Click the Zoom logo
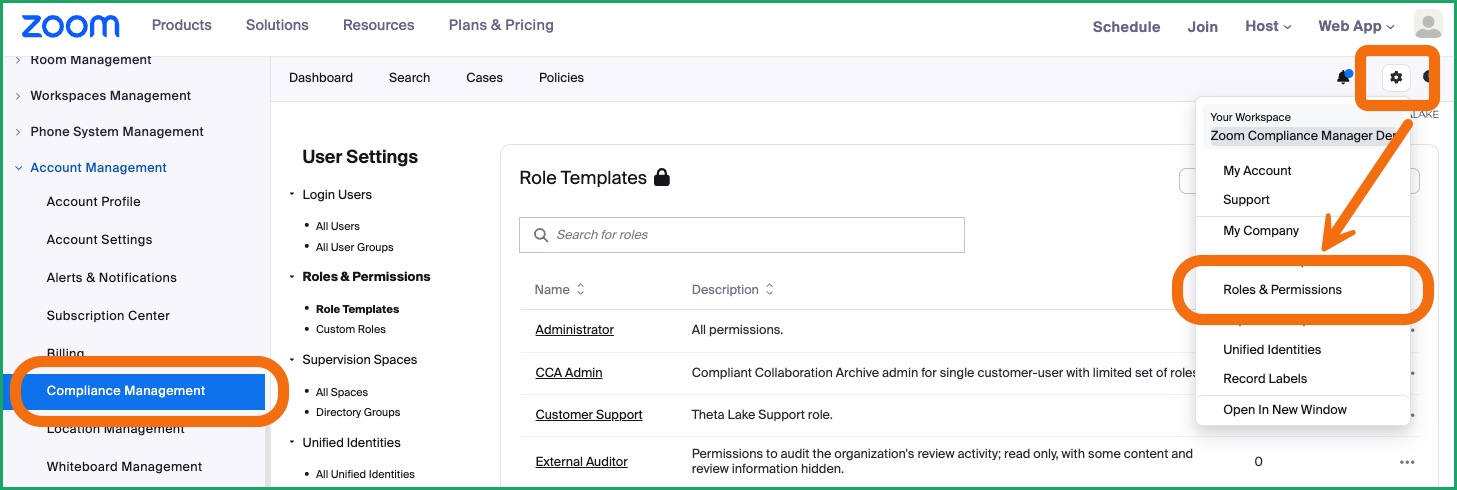This screenshot has height=490, width=1457. click(x=70, y=25)
